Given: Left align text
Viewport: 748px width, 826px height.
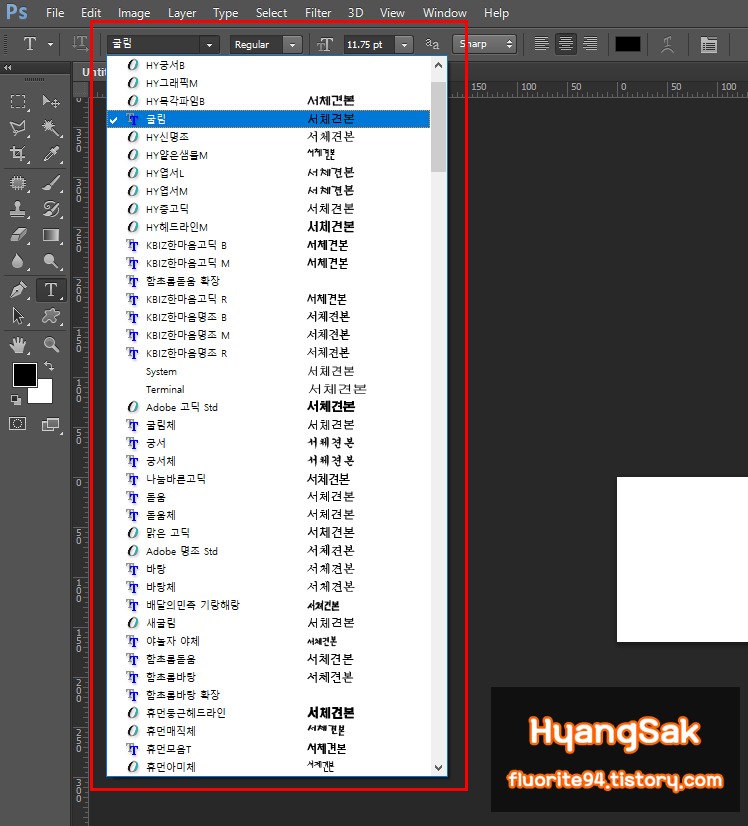Looking at the screenshot, I should point(542,44).
